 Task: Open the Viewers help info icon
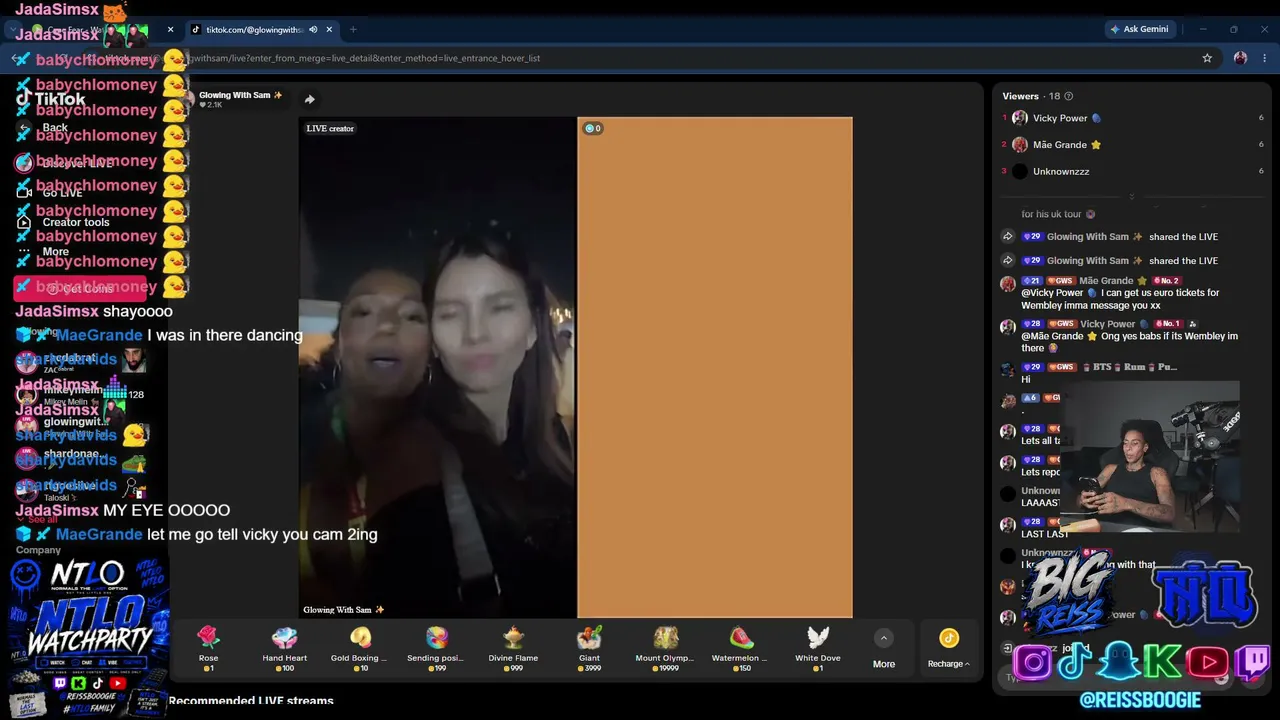[1069, 96]
